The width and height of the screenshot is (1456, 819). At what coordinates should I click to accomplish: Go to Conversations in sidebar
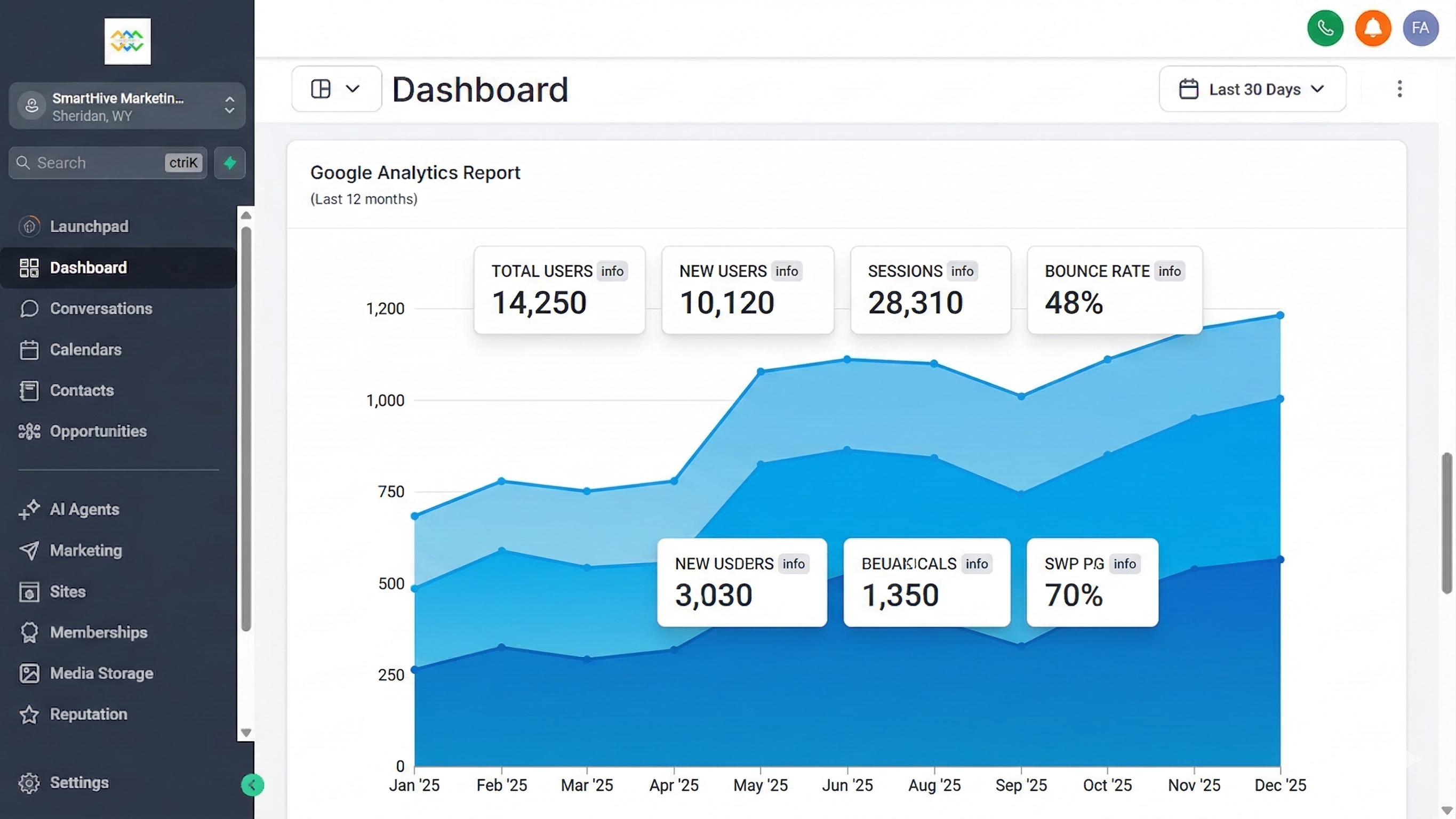tap(101, 309)
